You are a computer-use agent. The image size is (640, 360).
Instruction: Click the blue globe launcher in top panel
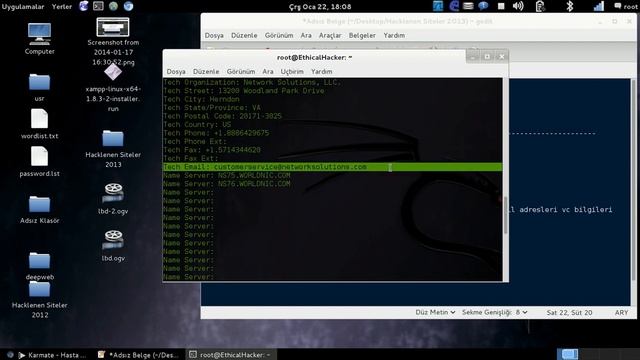128,6
